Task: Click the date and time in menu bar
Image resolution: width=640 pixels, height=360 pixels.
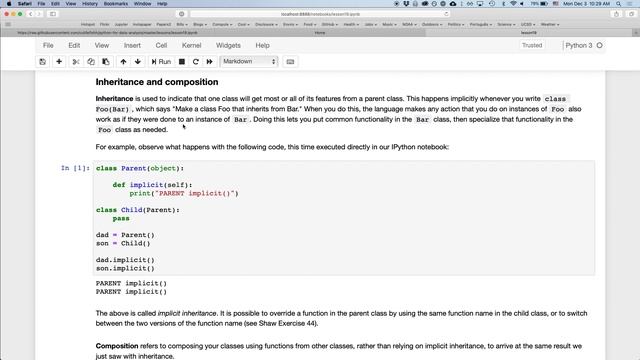Action: 587,4
